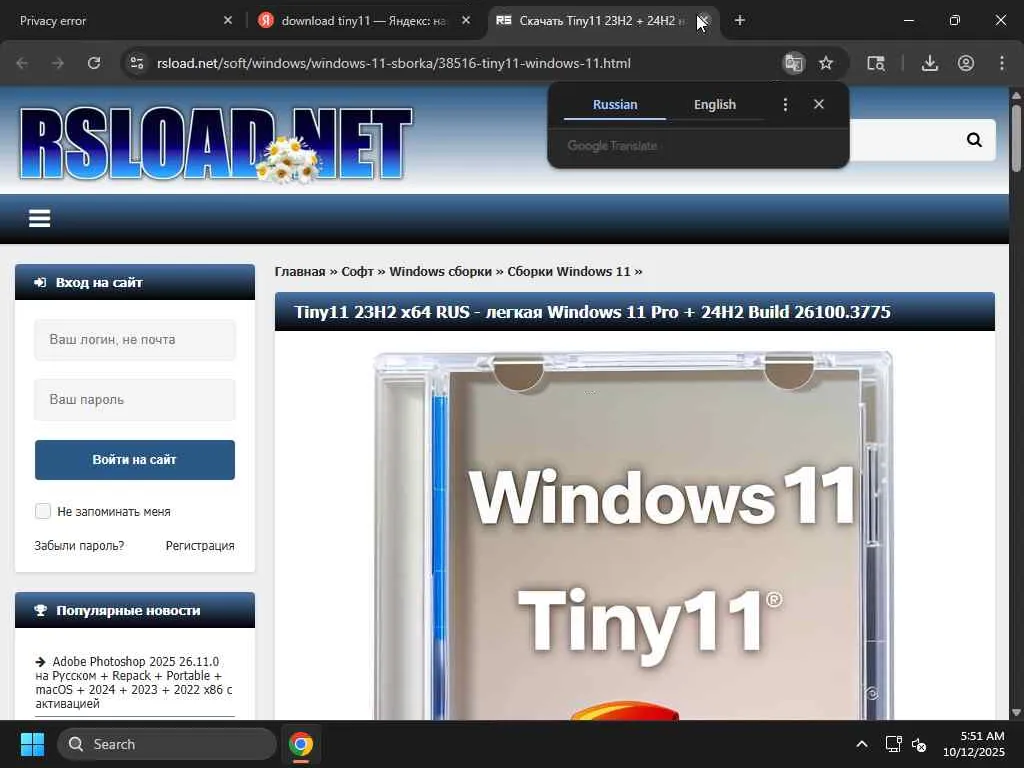This screenshot has height=768, width=1024.
Task: Go back to previous page
Action: [22, 63]
